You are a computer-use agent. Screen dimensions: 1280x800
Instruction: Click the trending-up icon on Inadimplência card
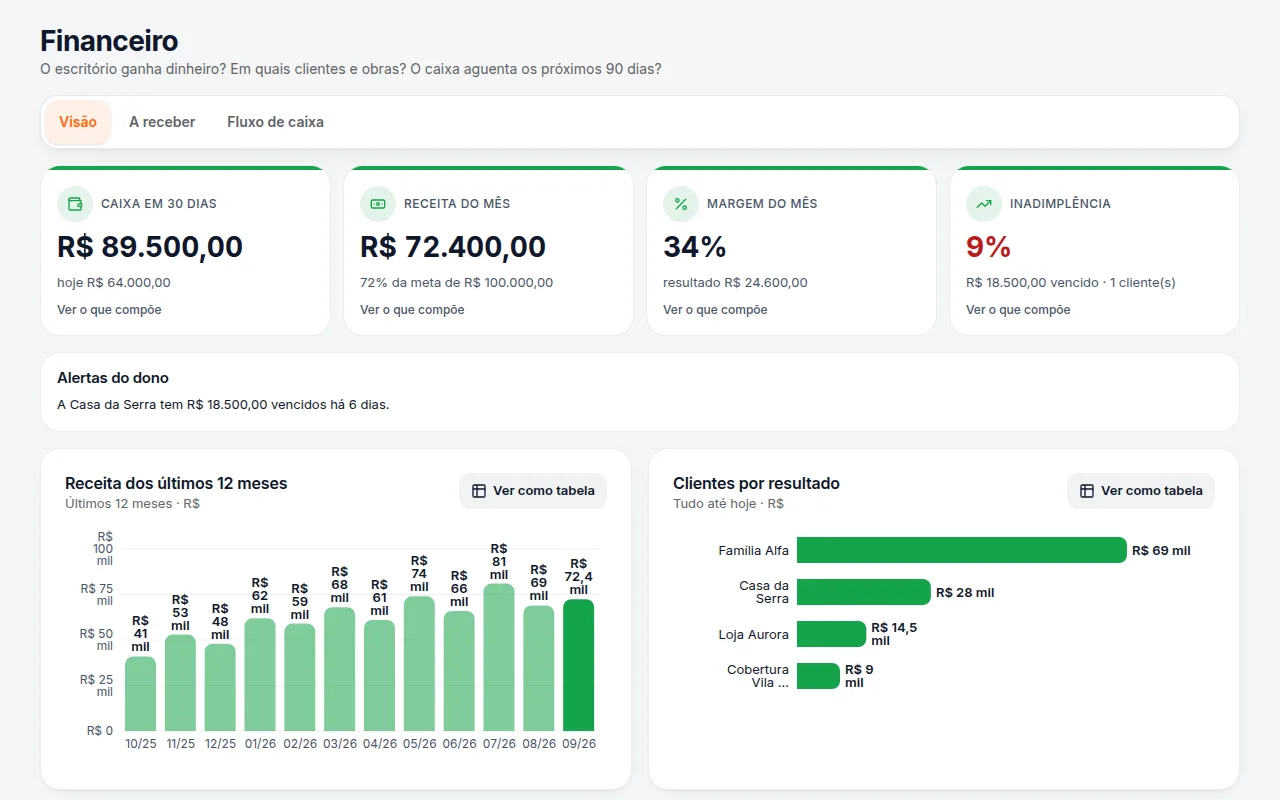click(984, 204)
